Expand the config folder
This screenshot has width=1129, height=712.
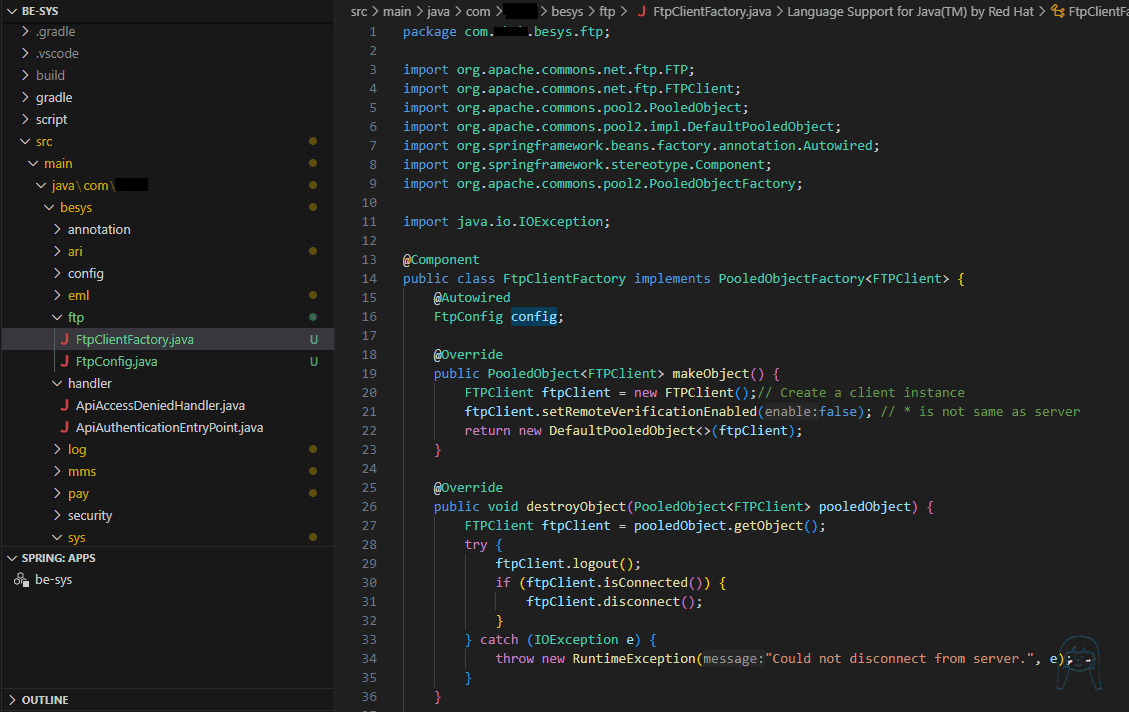(x=58, y=274)
